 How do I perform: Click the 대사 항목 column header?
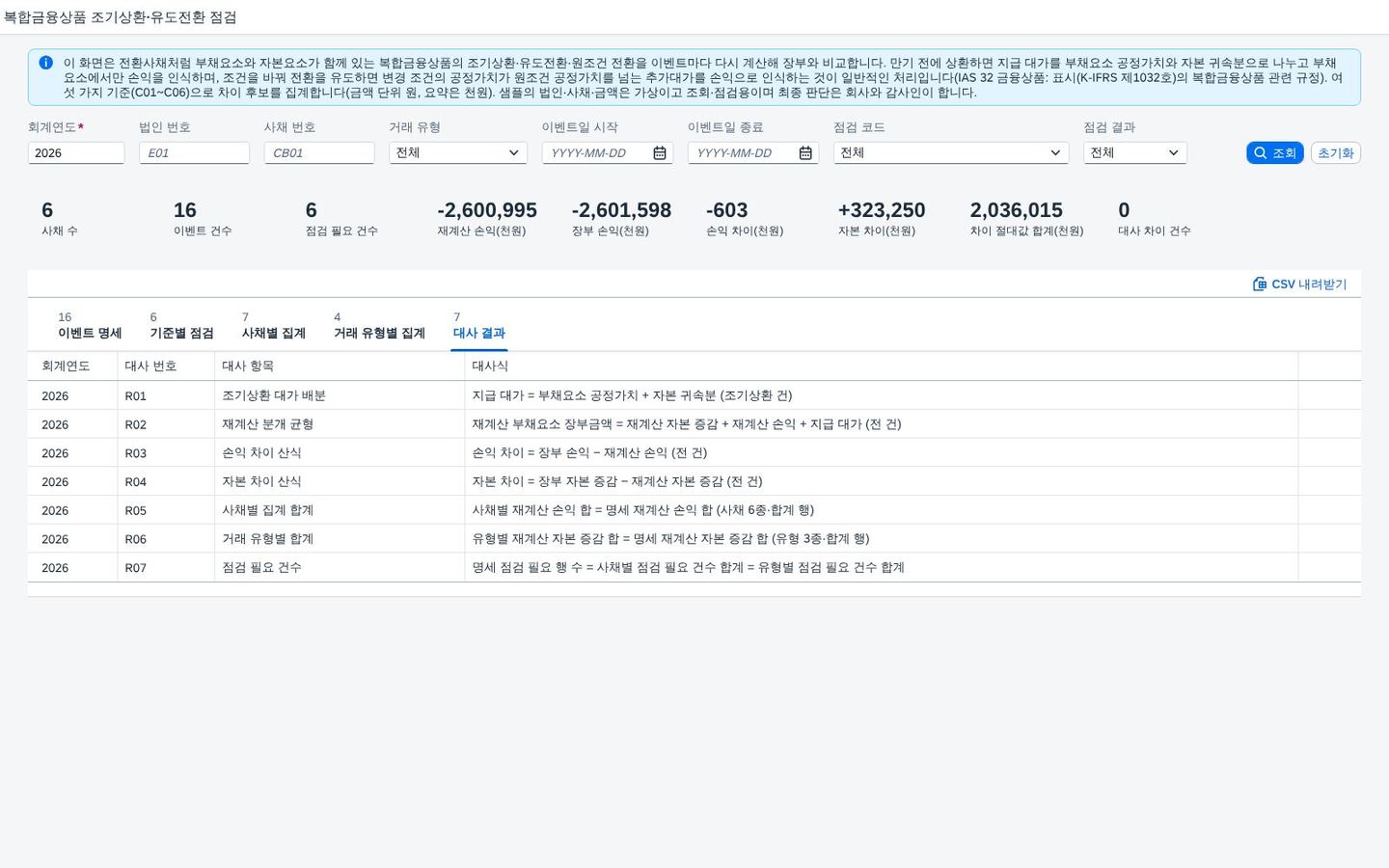tap(340, 366)
